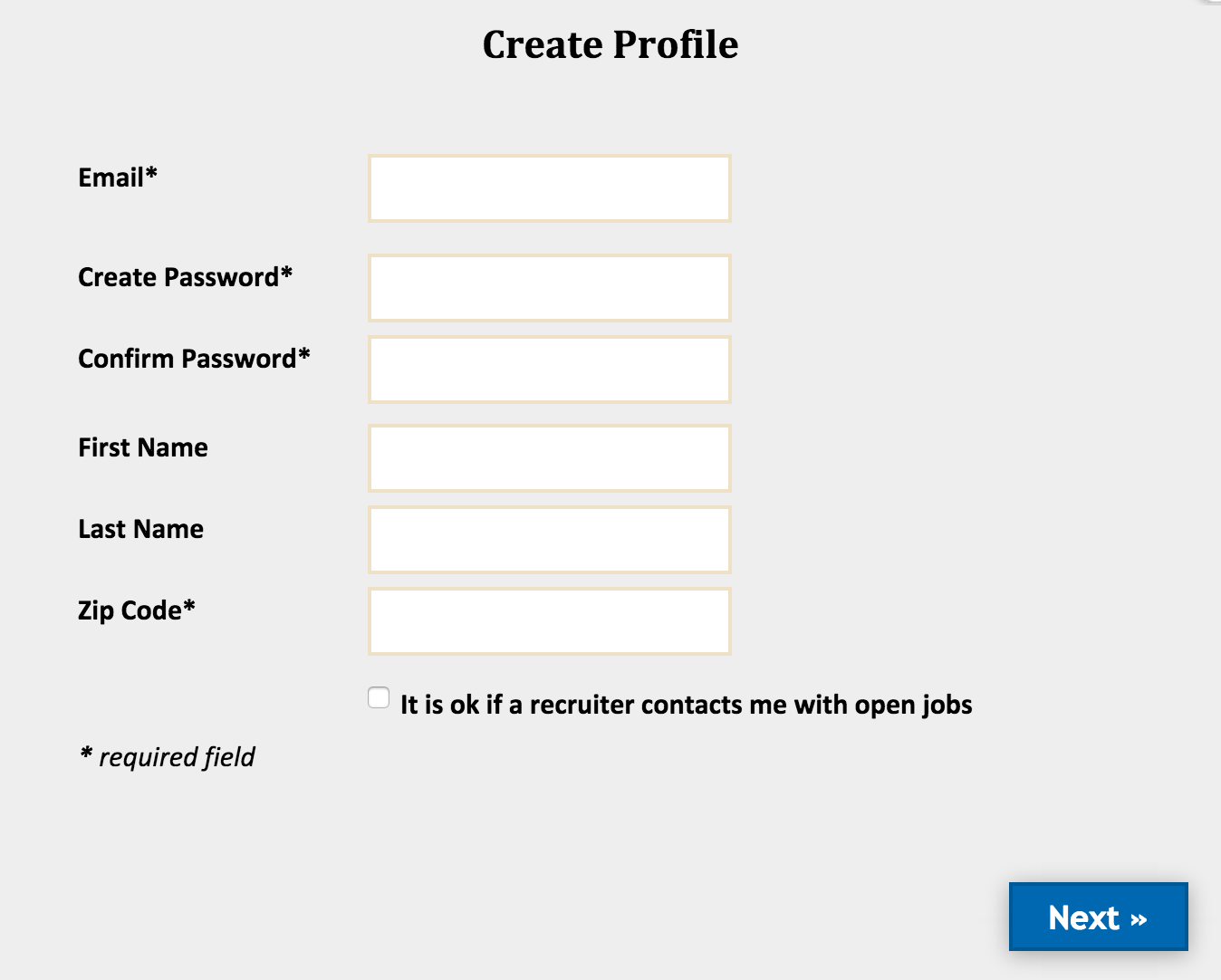
Task: Click the First Name label
Action: (x=142, y=447)
